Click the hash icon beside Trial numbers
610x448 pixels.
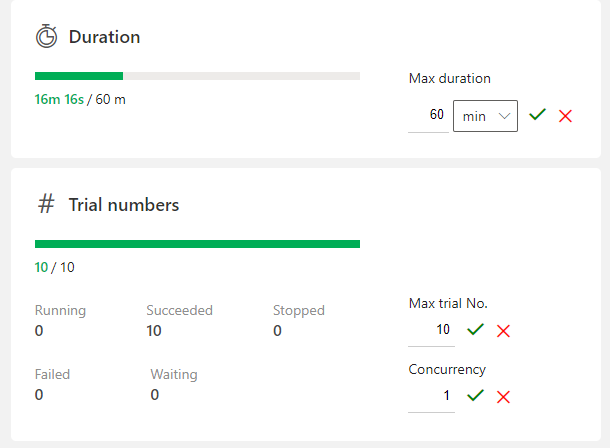pyautogui.click(x=46, y=205)
